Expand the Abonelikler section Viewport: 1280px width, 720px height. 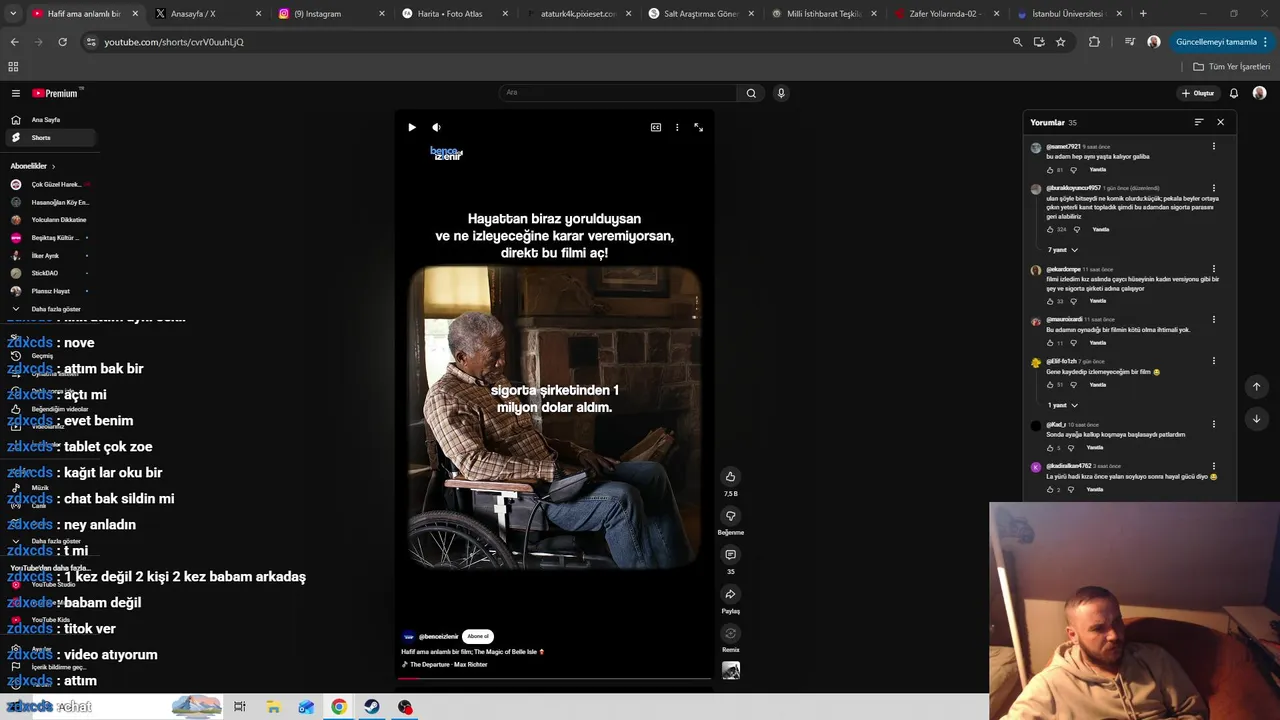(33, 166)
